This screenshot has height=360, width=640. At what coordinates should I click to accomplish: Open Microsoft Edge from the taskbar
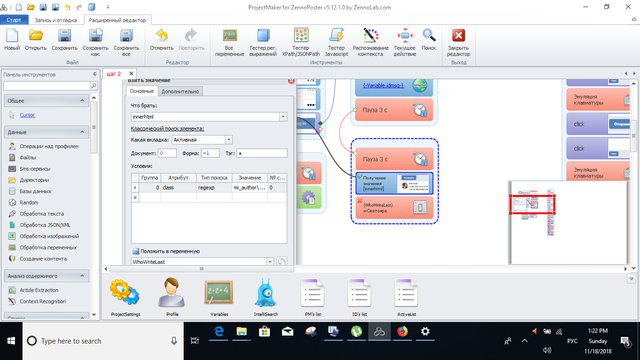click(x=219, y=331)
